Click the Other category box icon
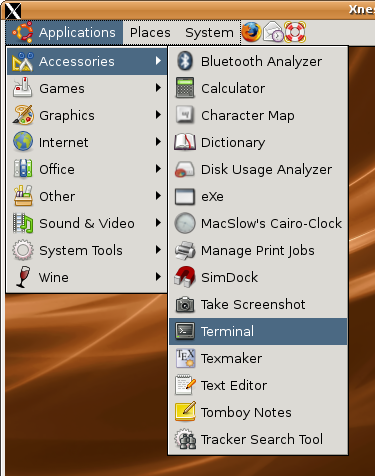 (23, 196)
